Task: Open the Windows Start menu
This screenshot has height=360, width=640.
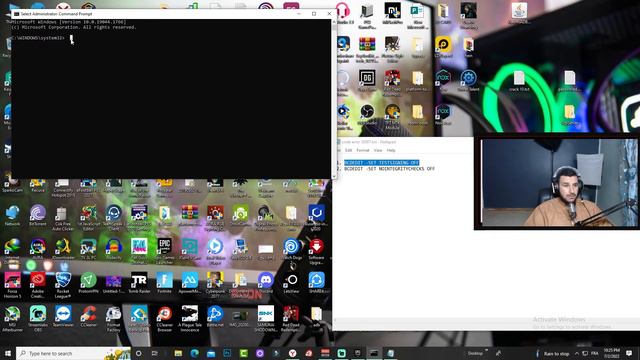Action: pyautogui.click(x=8, y=353)
